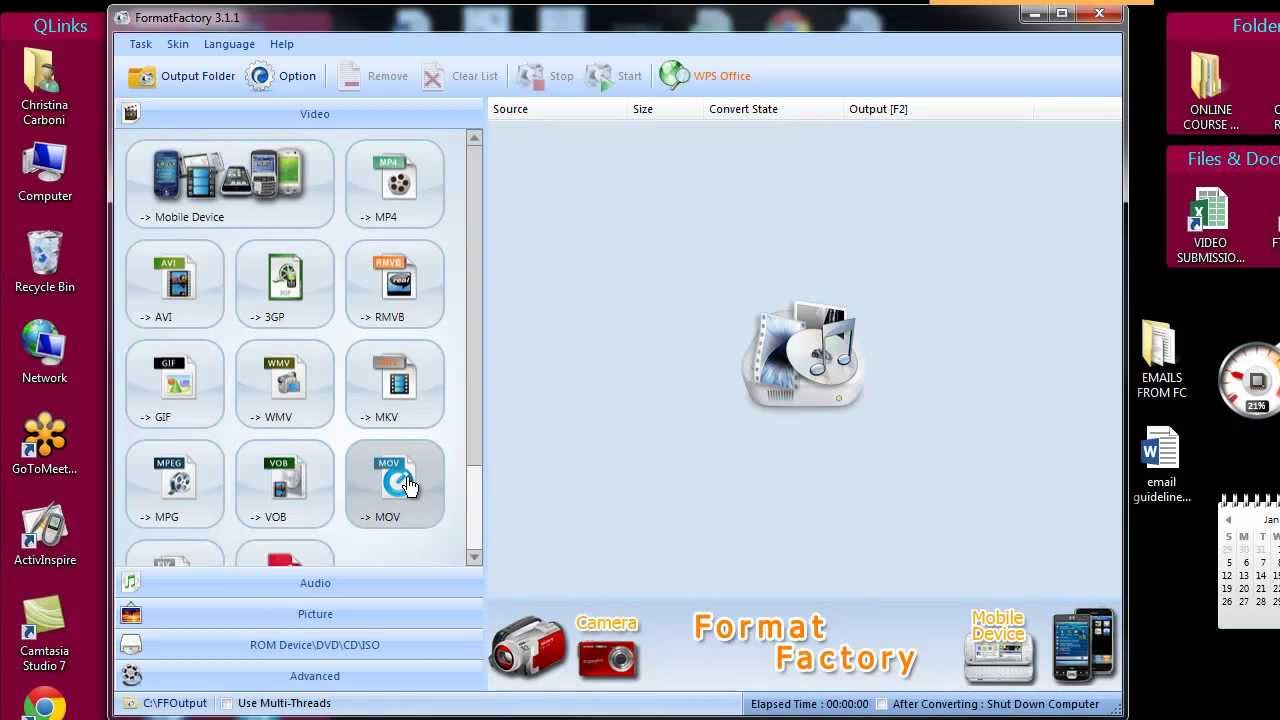Click the scroll up arrow in format list
The image size is (1280, 720).
click(474, 138)
